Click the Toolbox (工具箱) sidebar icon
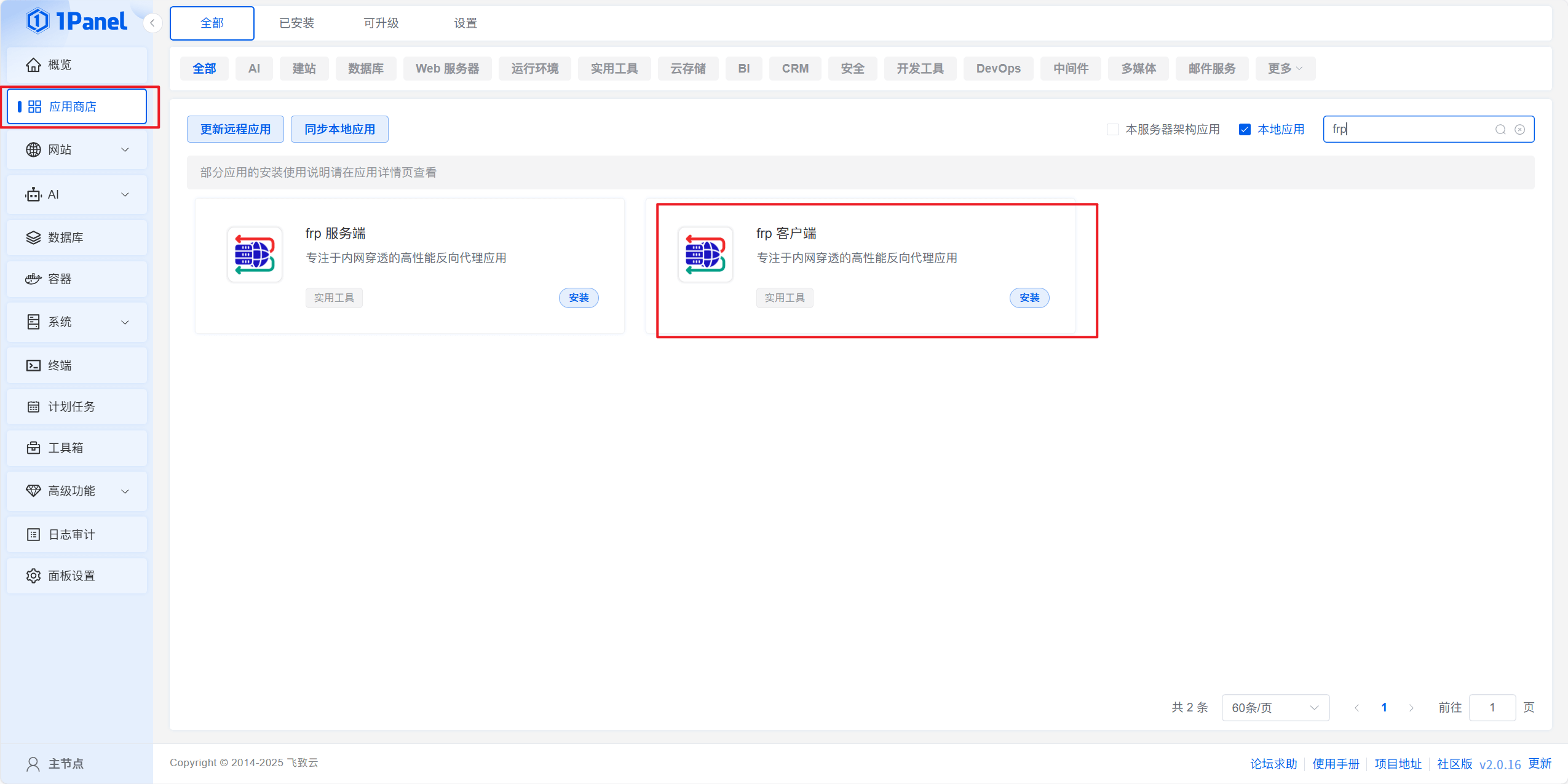 coord(33,448)
